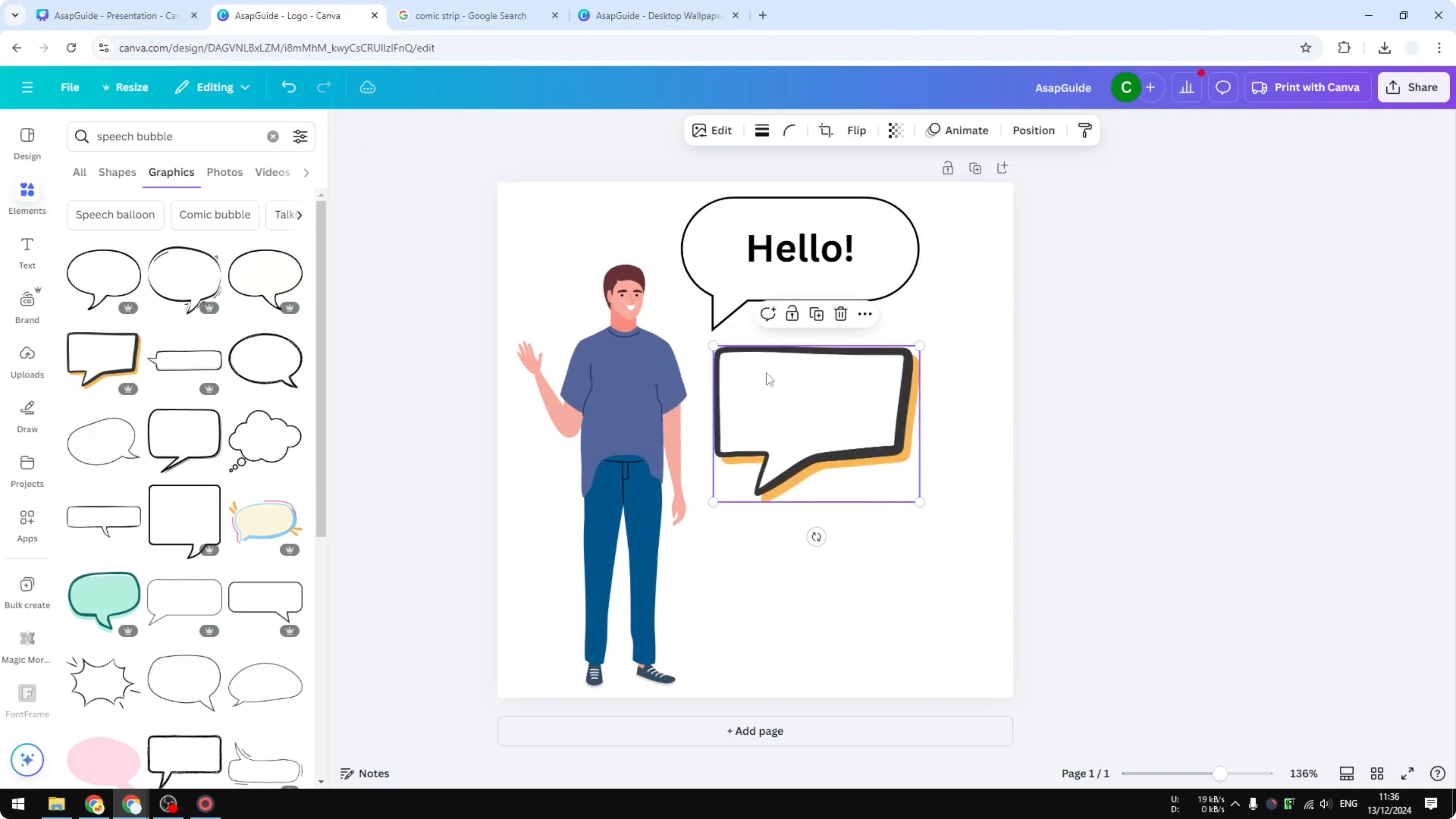Open the Elements panel

point(27,197)
